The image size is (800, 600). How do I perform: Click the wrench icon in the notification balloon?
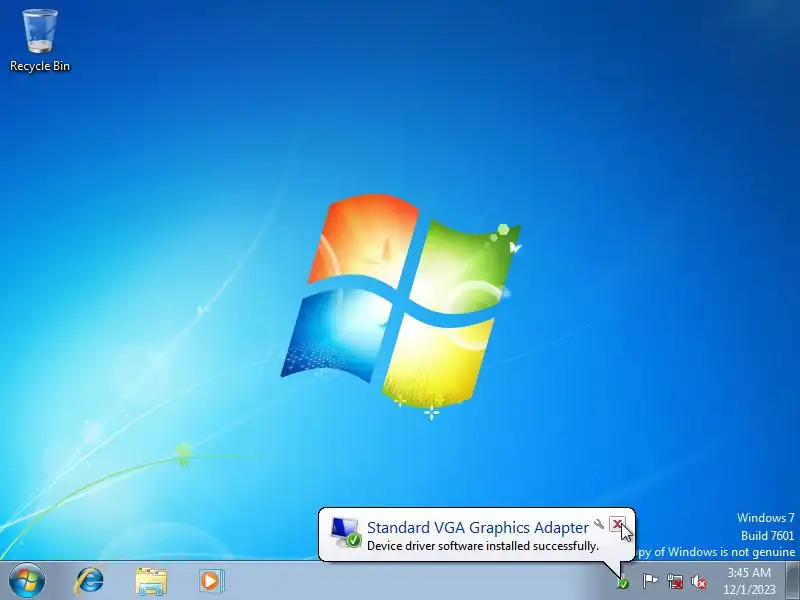tap(599, 524)
